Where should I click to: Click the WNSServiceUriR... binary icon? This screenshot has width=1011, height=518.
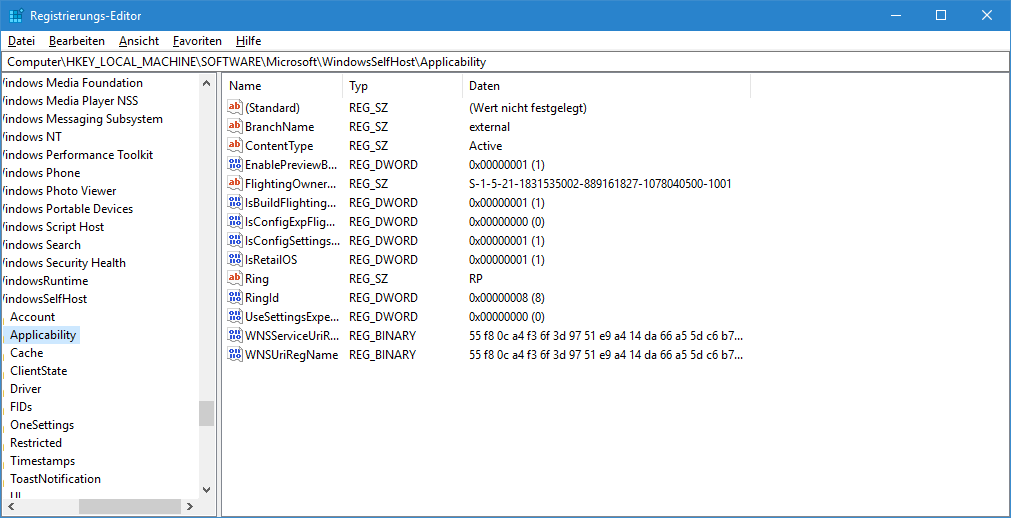(x=235, y=335)
